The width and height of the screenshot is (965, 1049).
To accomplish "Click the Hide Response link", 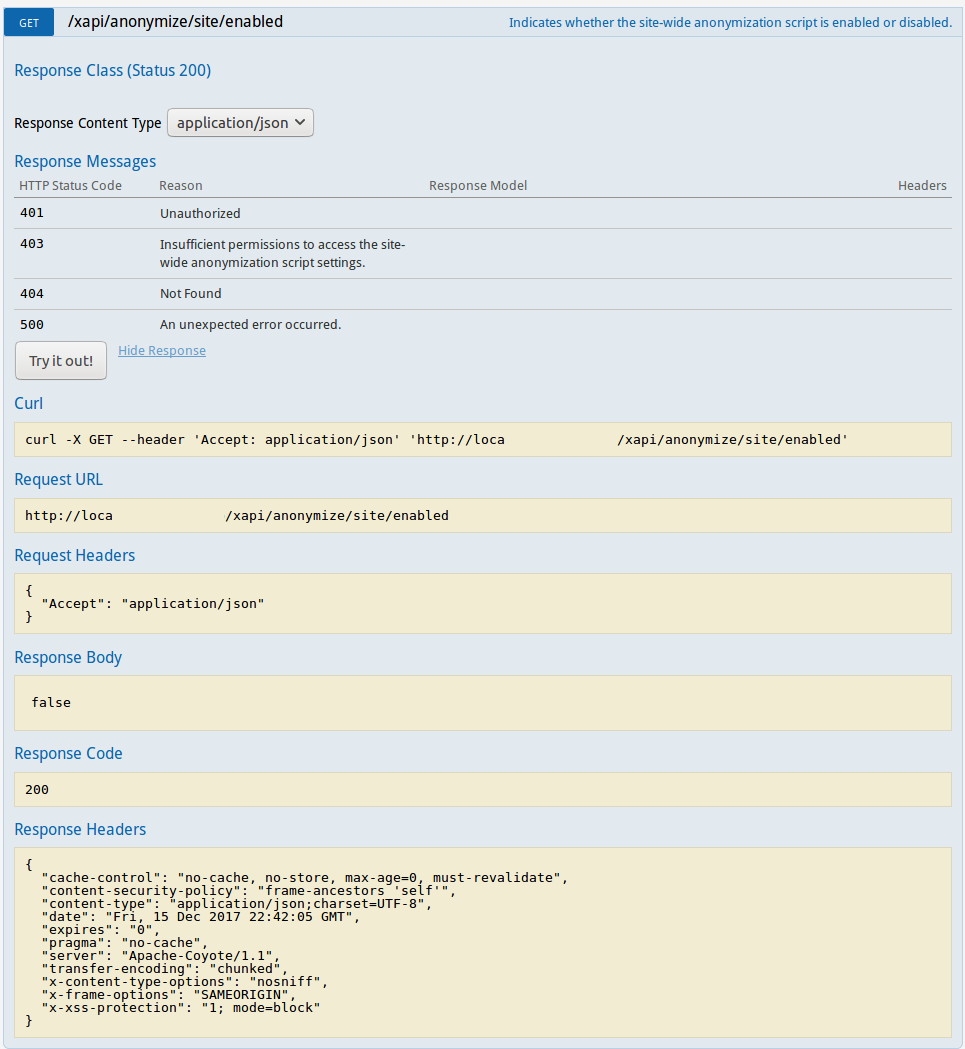I will [162, 351].
